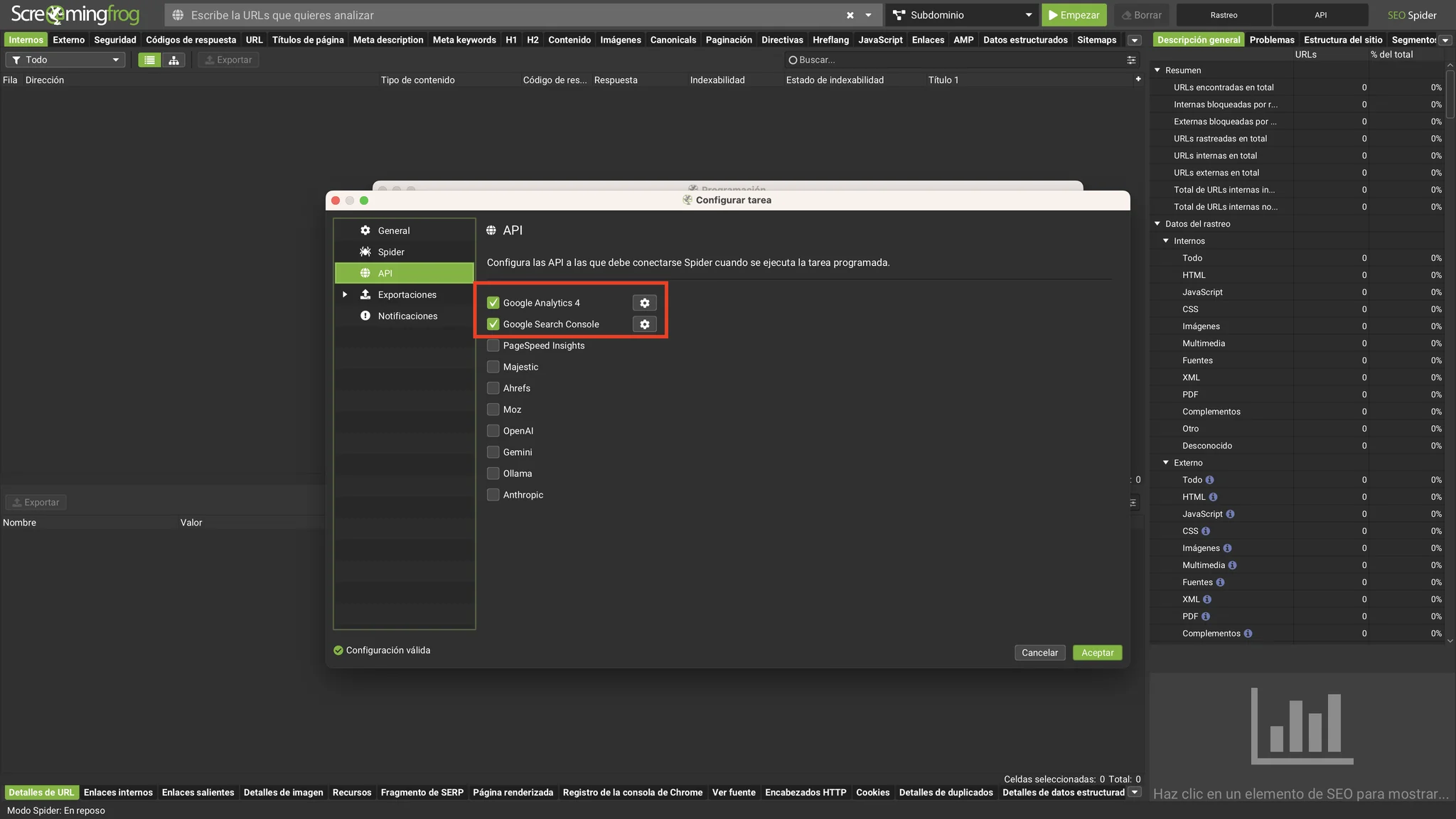Click top Exportar button
The image size is (1456, 819).
(x=228, y=60)
